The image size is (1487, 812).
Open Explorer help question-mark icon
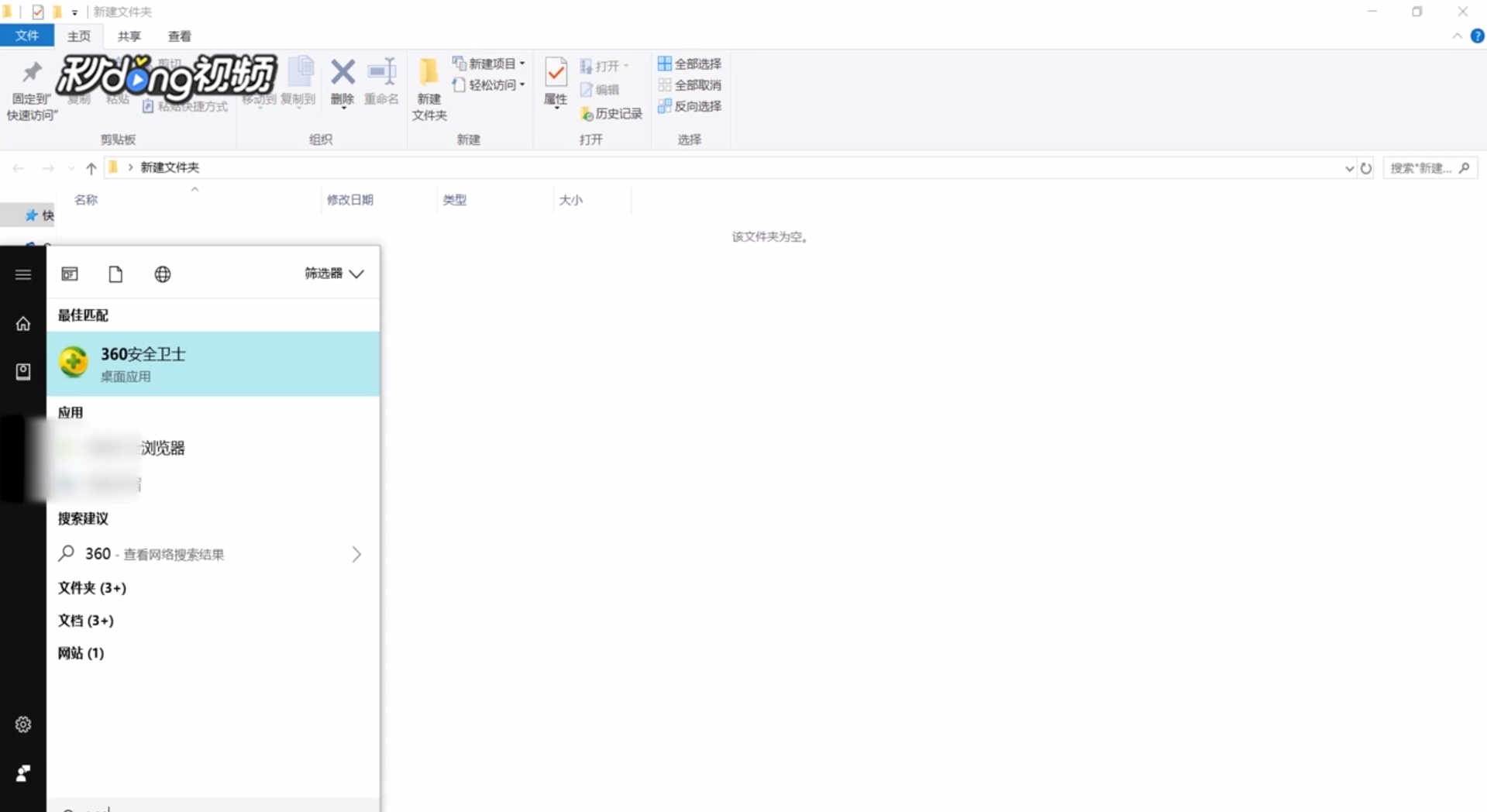(1478, 36)
